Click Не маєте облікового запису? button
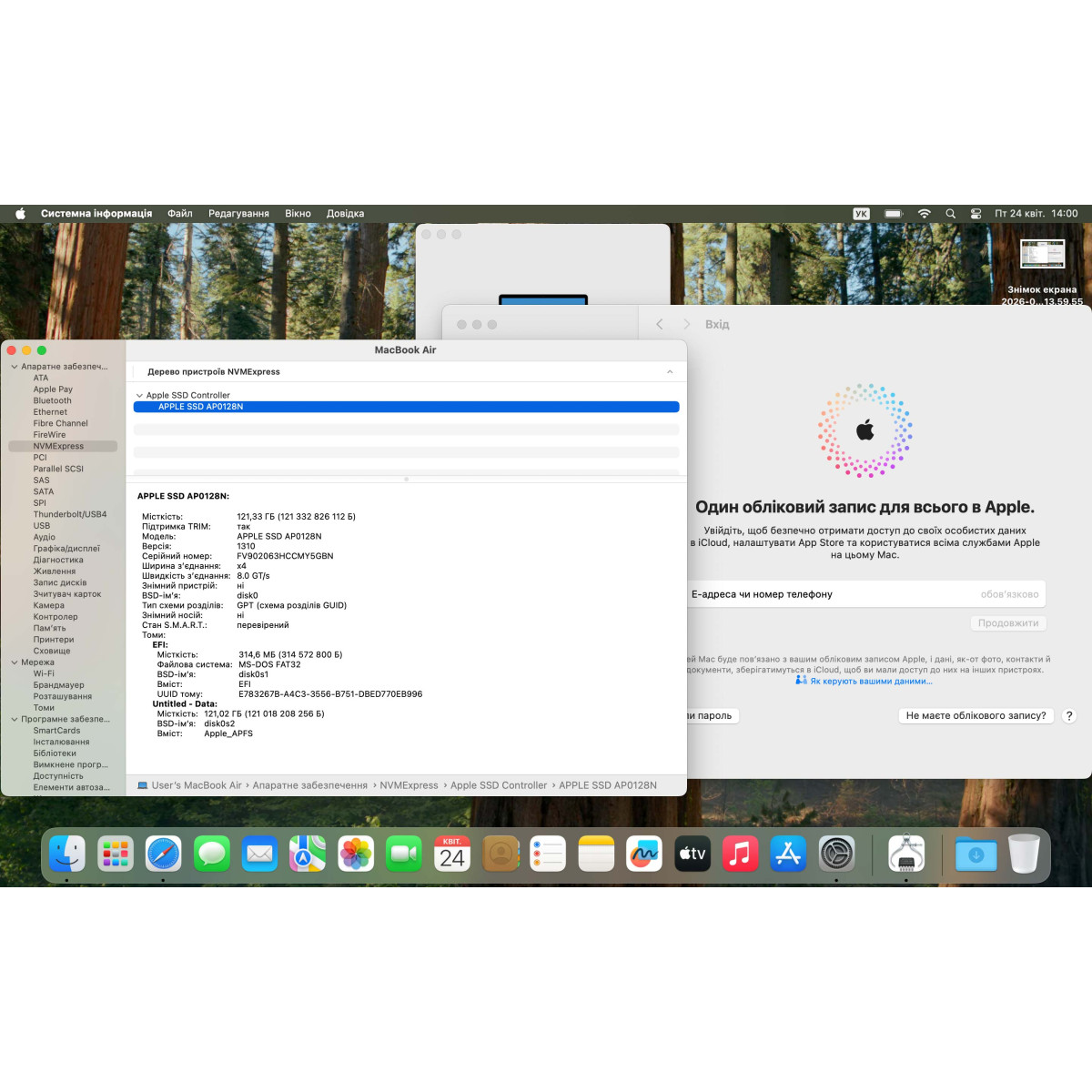1092x1092 pixels. coord(976,715)
